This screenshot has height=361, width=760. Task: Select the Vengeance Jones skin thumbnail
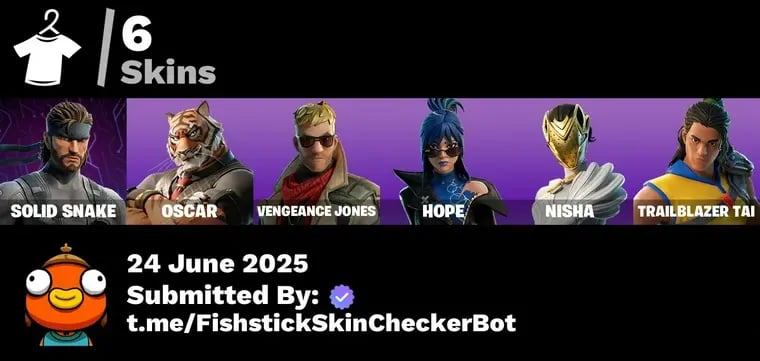(317, 161)
